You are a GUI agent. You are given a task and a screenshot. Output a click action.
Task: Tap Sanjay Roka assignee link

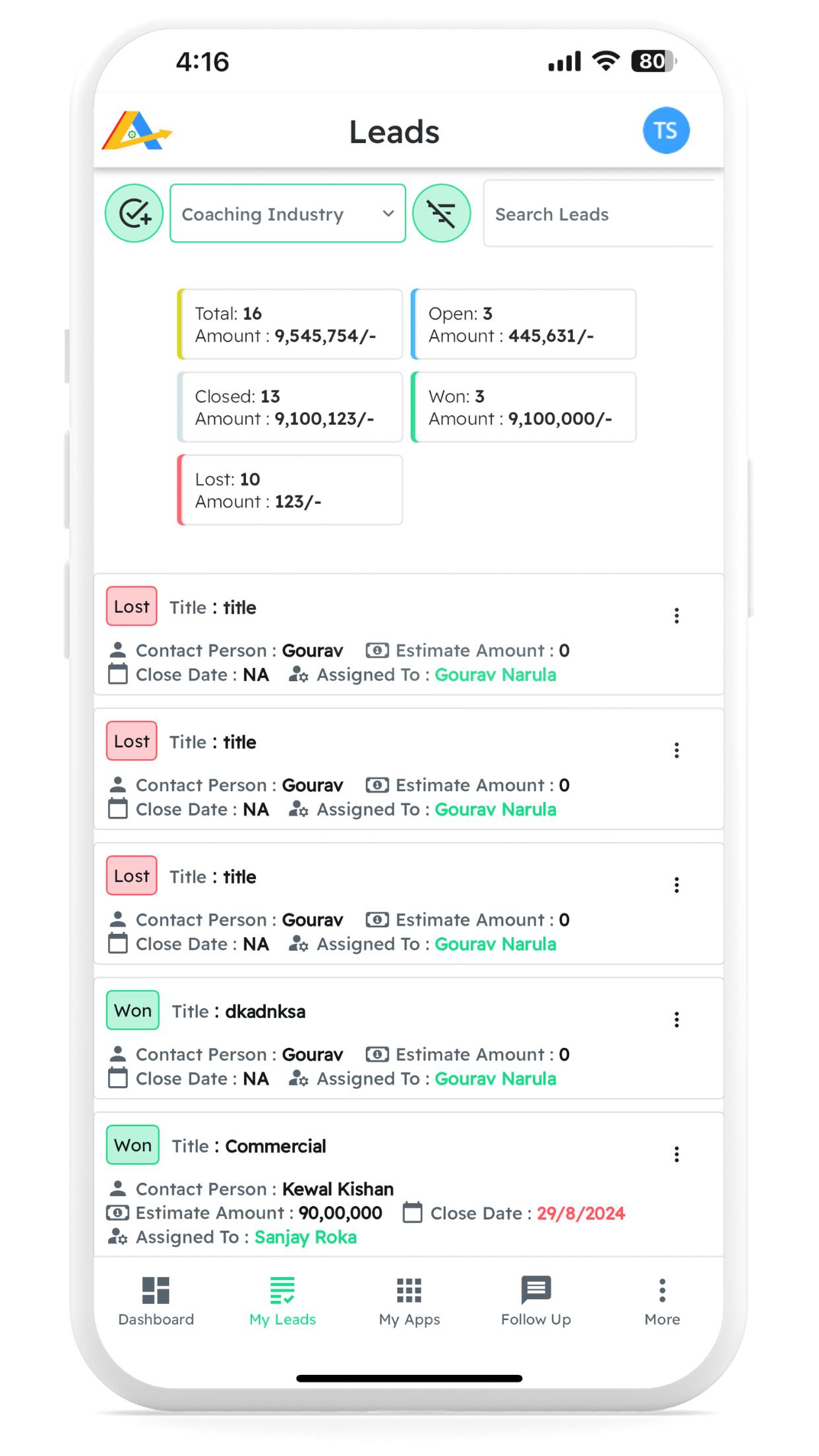pyautogui.click(x=305, y=1237)
